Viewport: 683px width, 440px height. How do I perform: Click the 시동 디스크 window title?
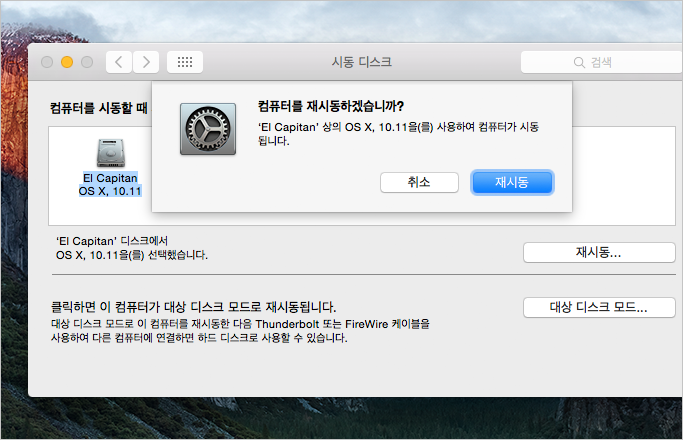click(362, 62)
